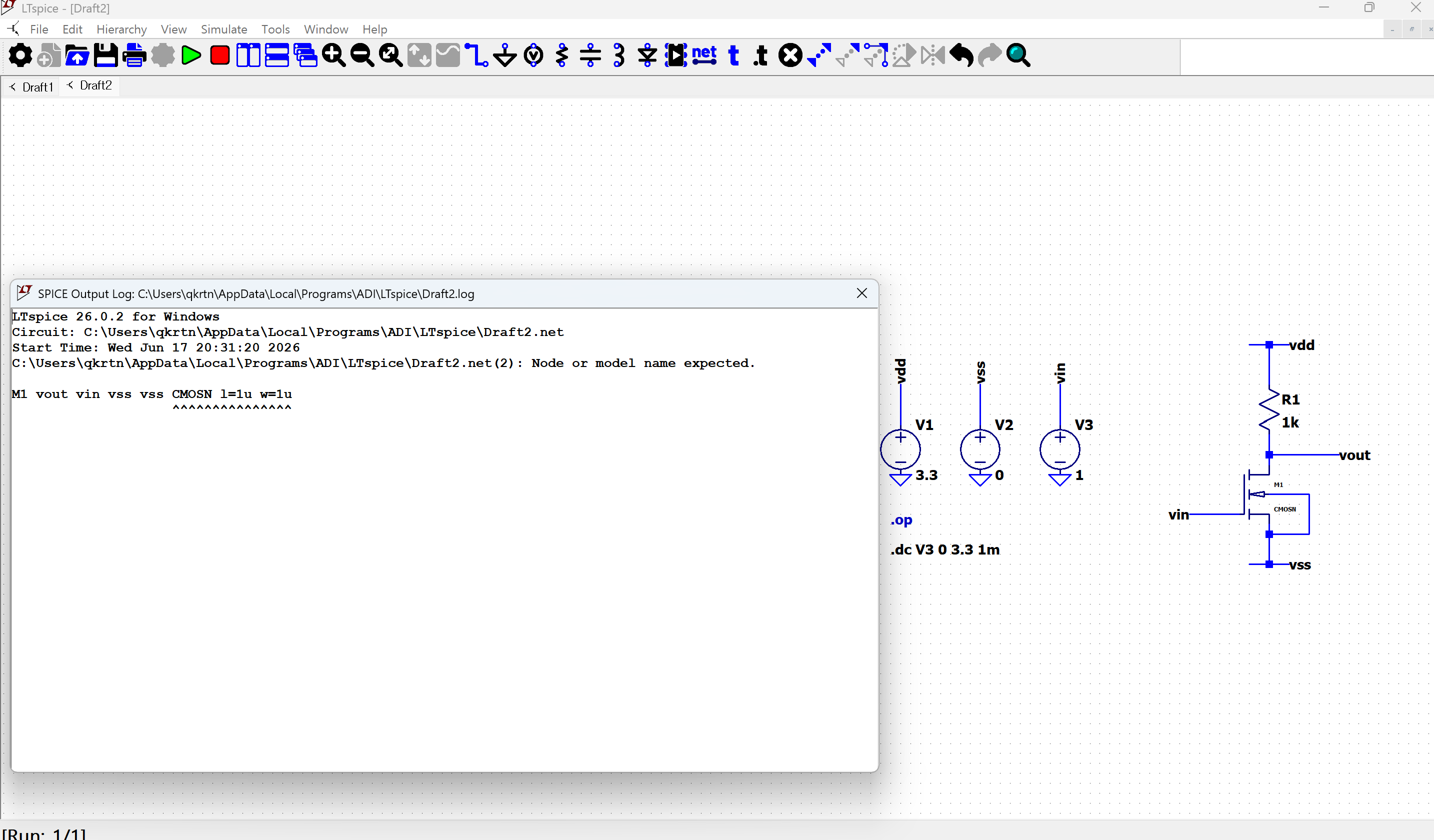Select the Place Ground tool
The image size is (1434, 840).
click(x=504, y=55)
